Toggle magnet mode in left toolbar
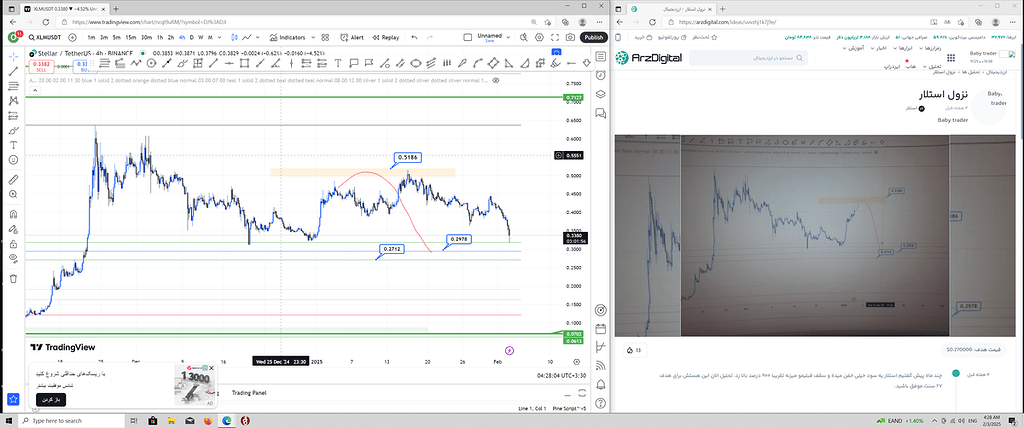 tap(13, 214)
